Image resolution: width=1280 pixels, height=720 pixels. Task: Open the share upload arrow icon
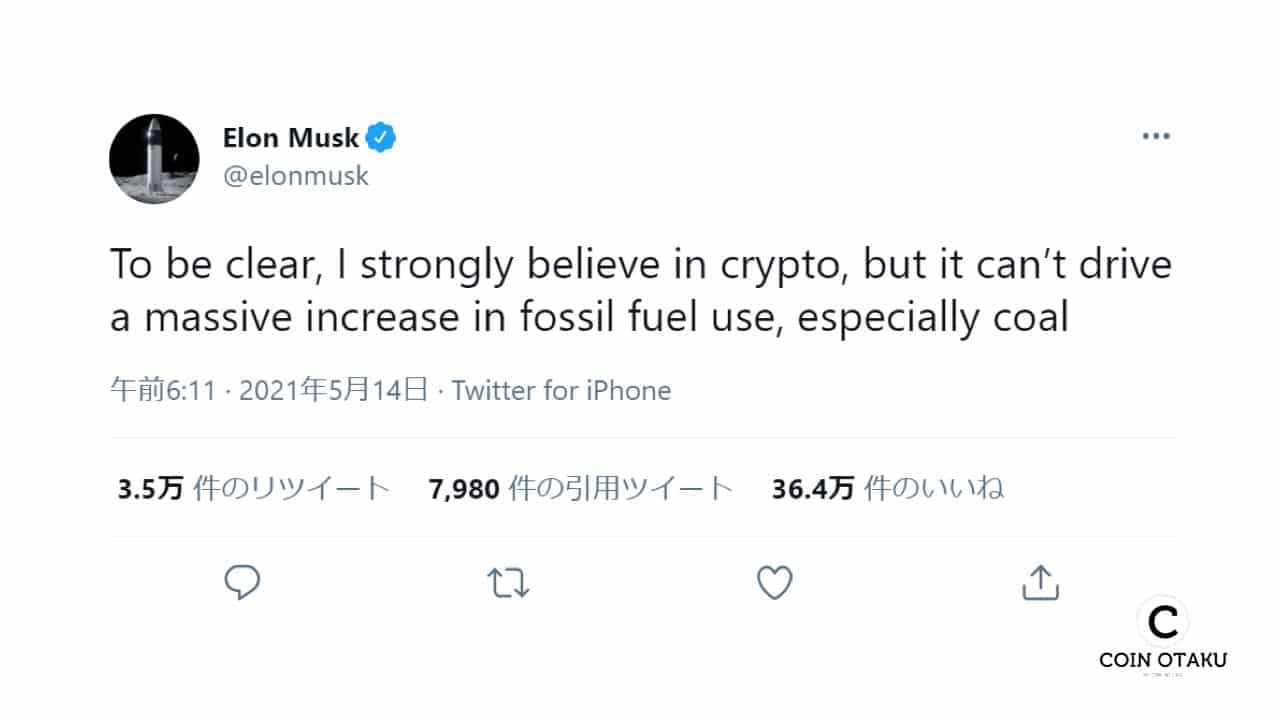point(1040,582)
